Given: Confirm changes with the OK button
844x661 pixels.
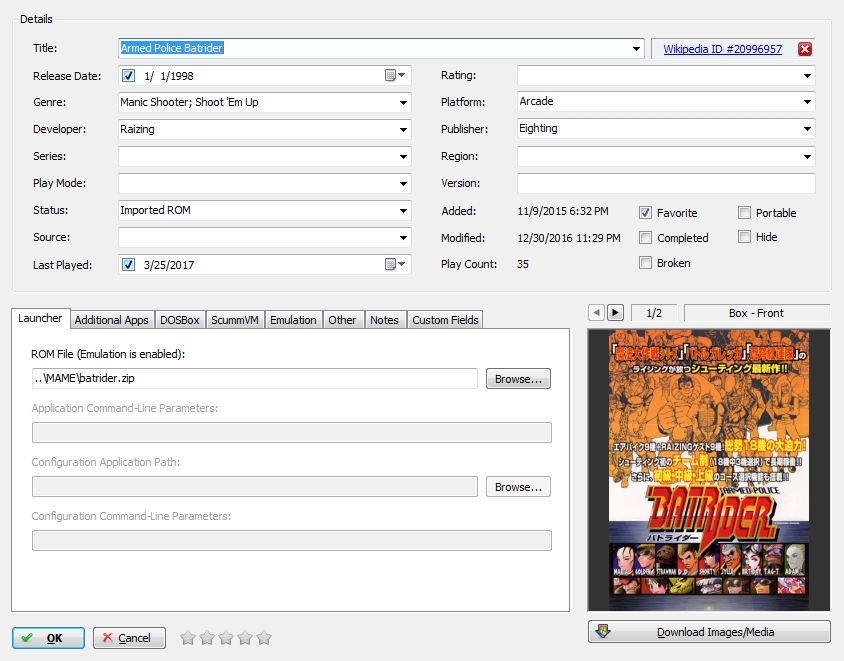Looking at the screenshot, I should click(x=48, y=638).
